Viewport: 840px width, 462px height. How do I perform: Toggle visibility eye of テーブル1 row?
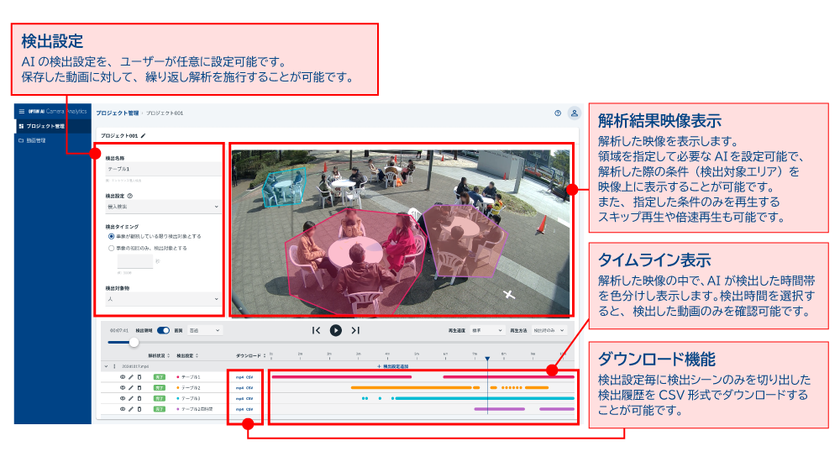point(122,377)
